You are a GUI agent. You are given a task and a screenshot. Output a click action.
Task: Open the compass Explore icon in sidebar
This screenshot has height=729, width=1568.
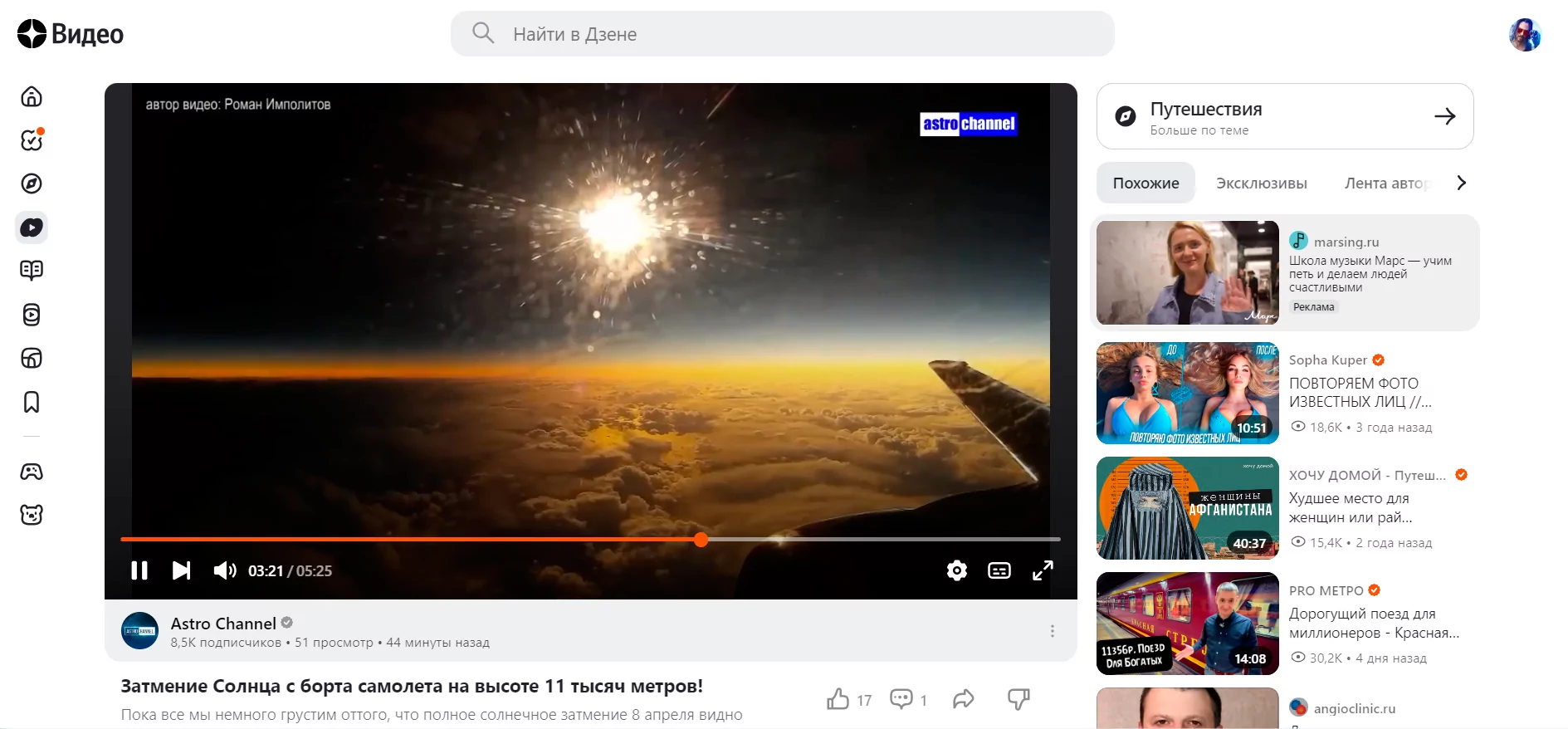(x=32, y=183)
